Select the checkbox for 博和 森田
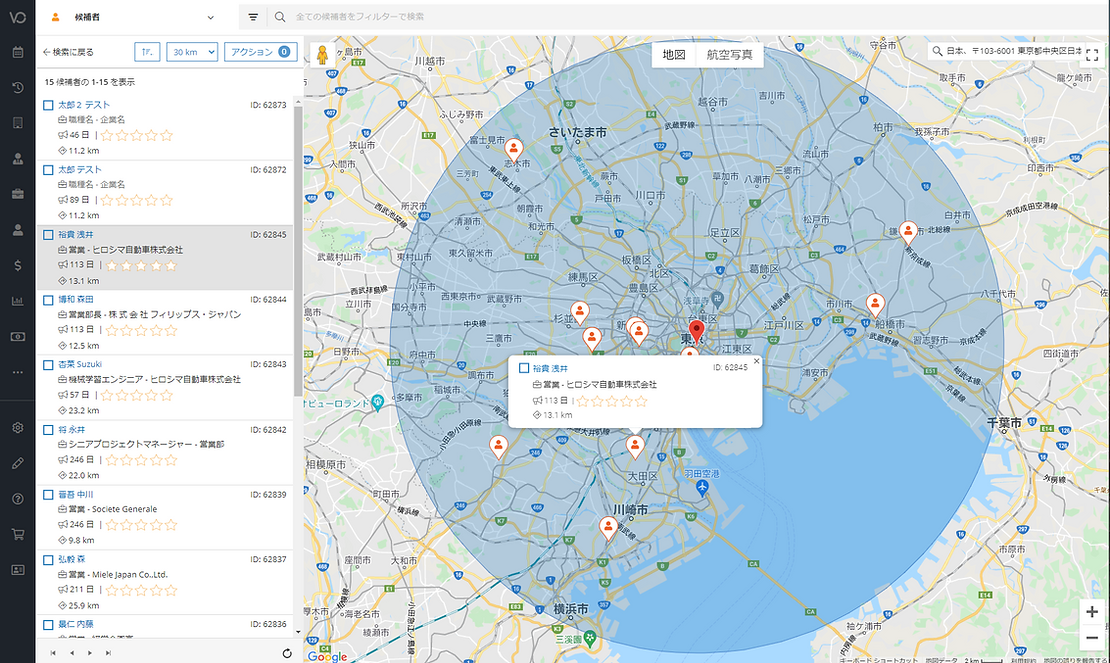This screenshot has height=663, width=1110. coord(48,300)
